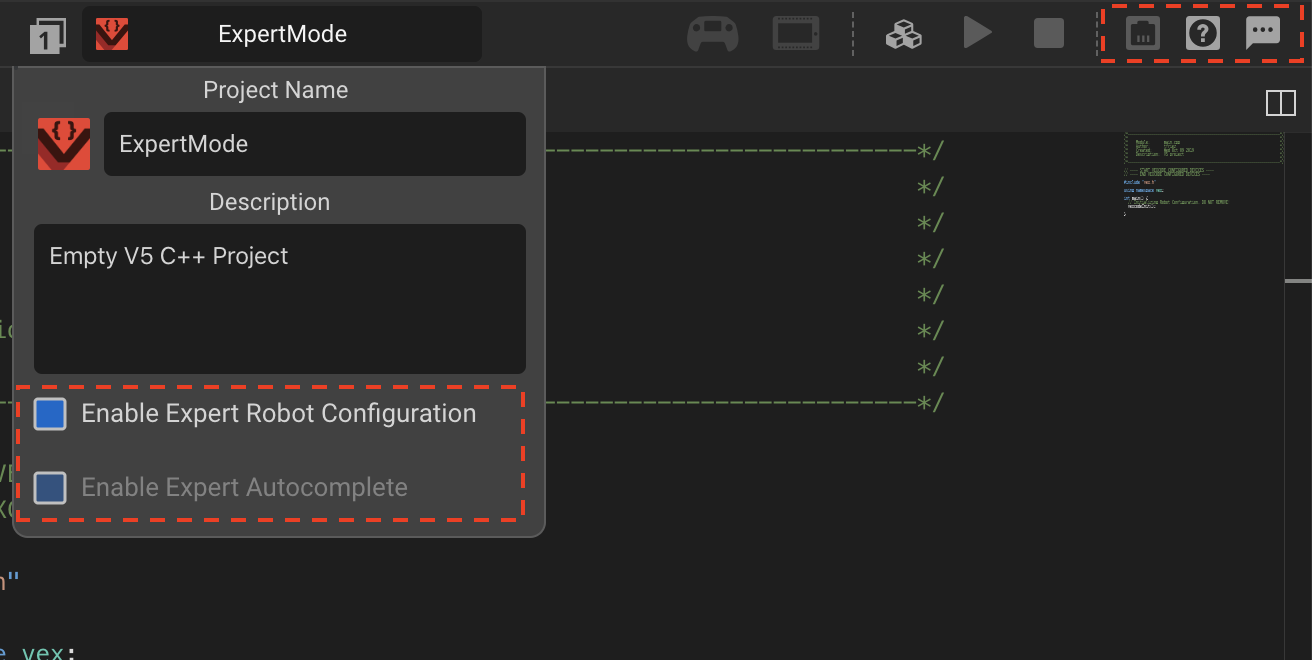The height and width of the screenshot is (660, 1312).
Task: Click the Project Name field containing ExpertMode
Action: (x=315, y=144)
